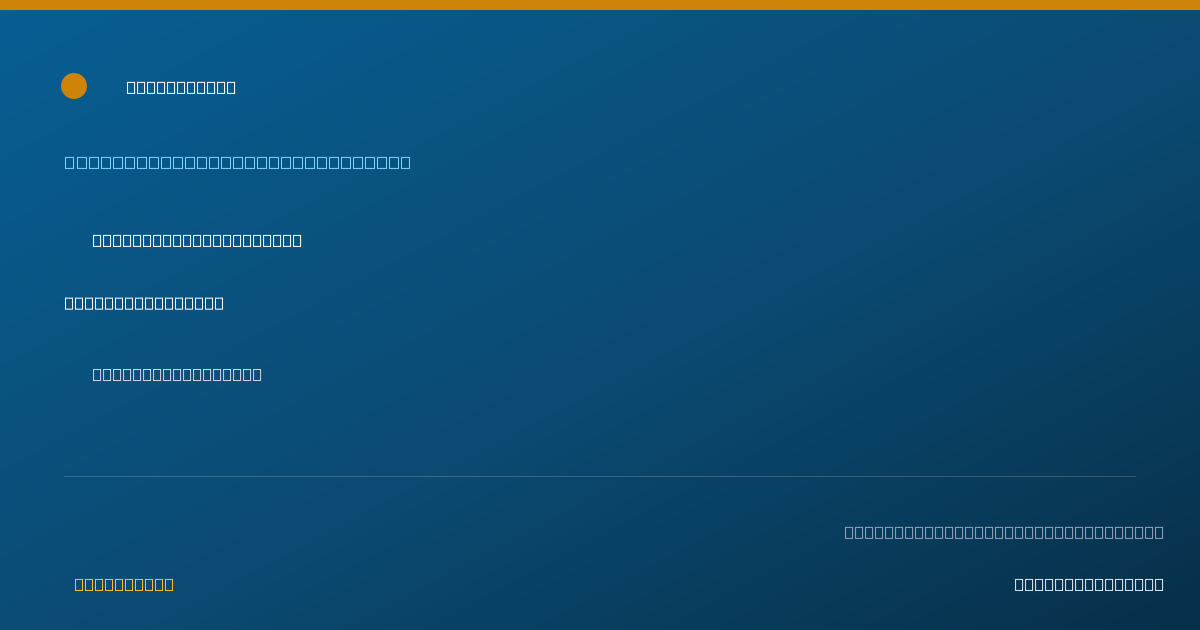This screenshot has width=1200, height=630.
Task: Click the round orange bullet in the header
Action: 74,86
